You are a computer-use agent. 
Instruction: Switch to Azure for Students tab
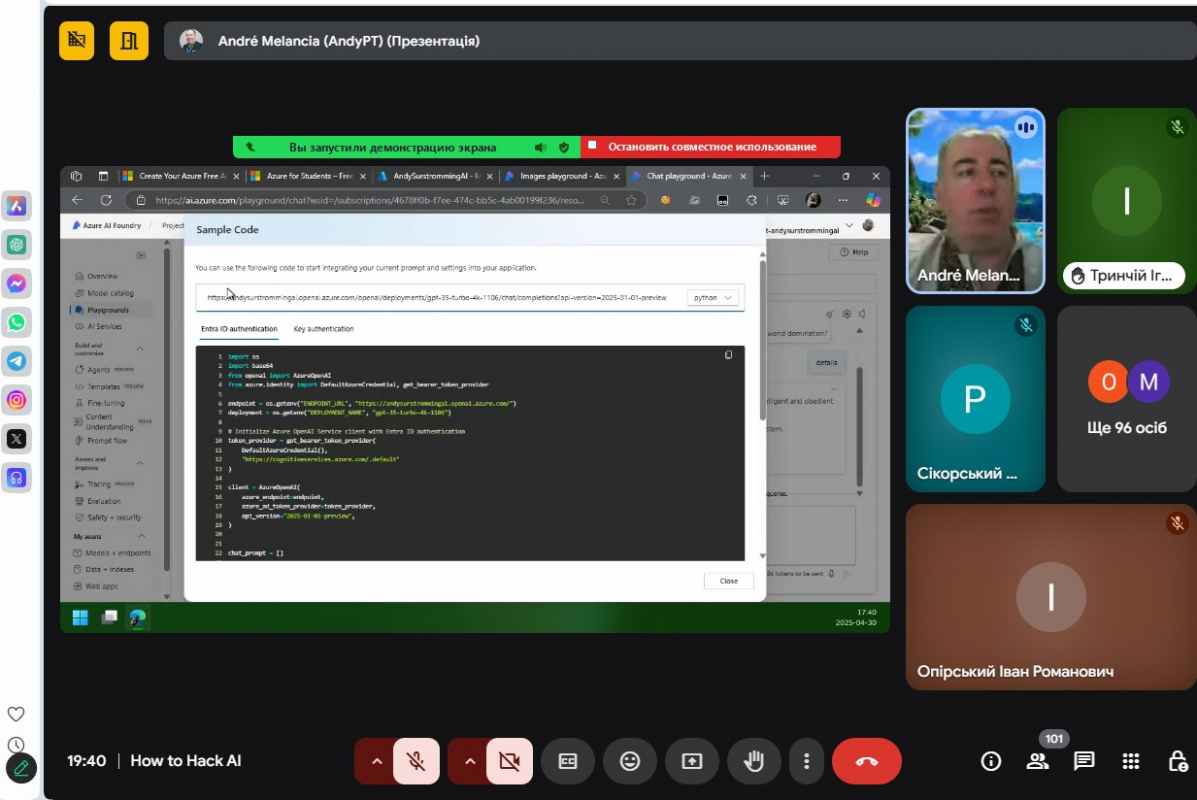click(x=308, y=176)
